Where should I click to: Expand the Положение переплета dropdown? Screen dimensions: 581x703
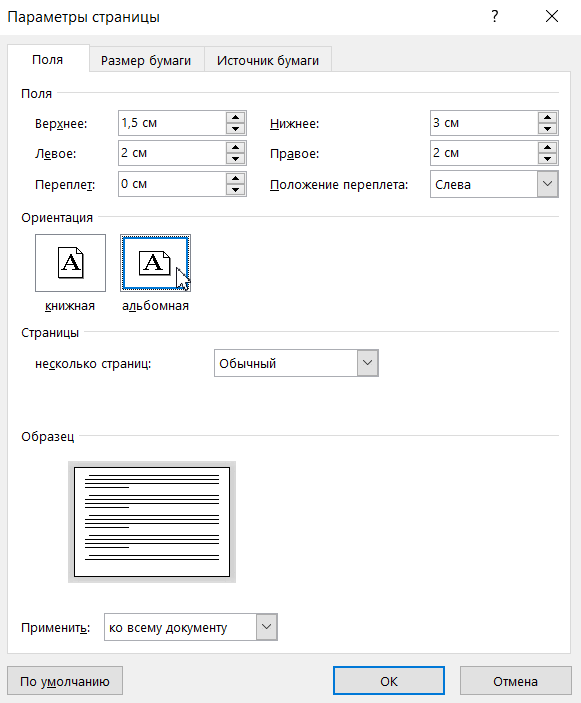coord(547,184)
